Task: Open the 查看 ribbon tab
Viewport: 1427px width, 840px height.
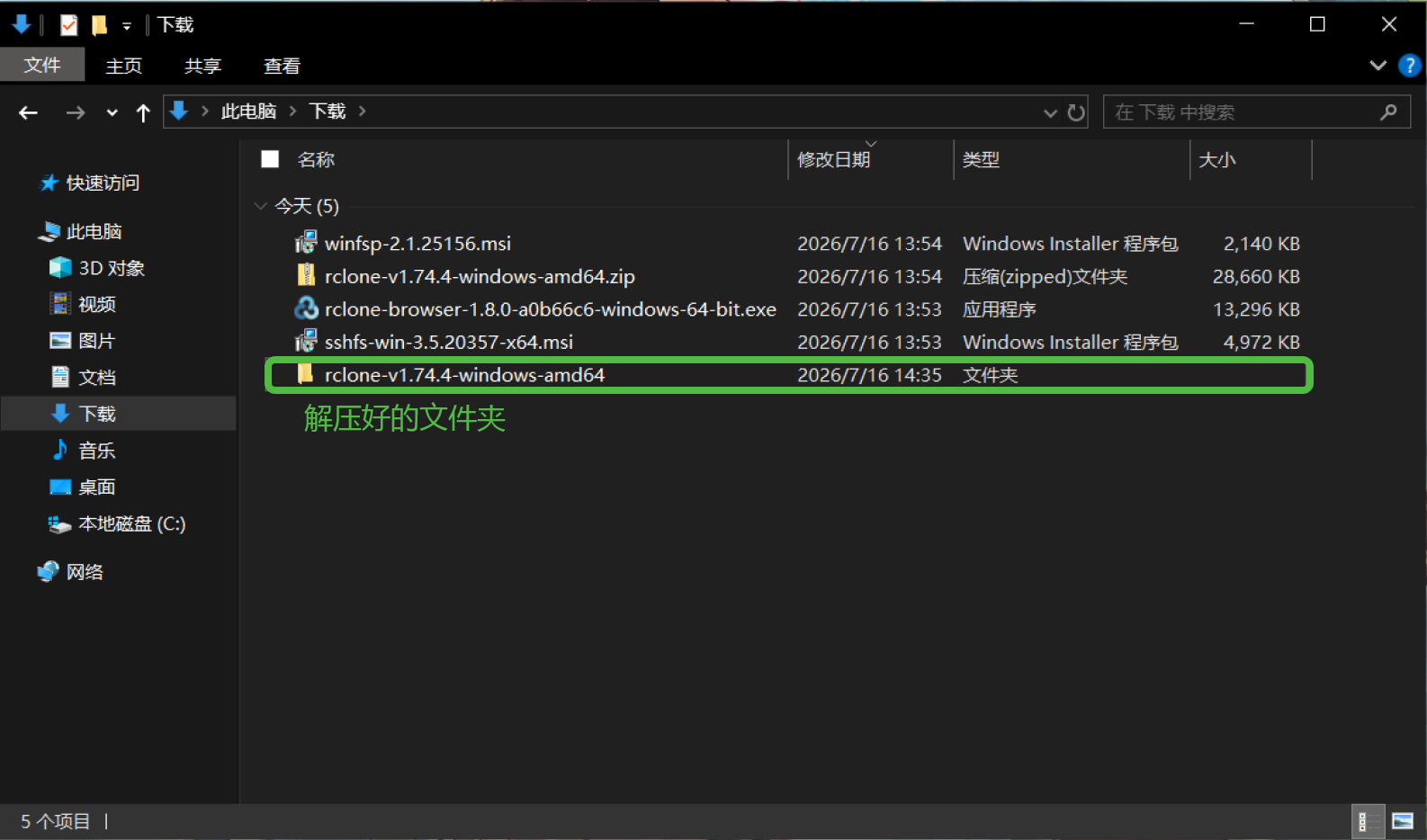Action: [282, 66]
